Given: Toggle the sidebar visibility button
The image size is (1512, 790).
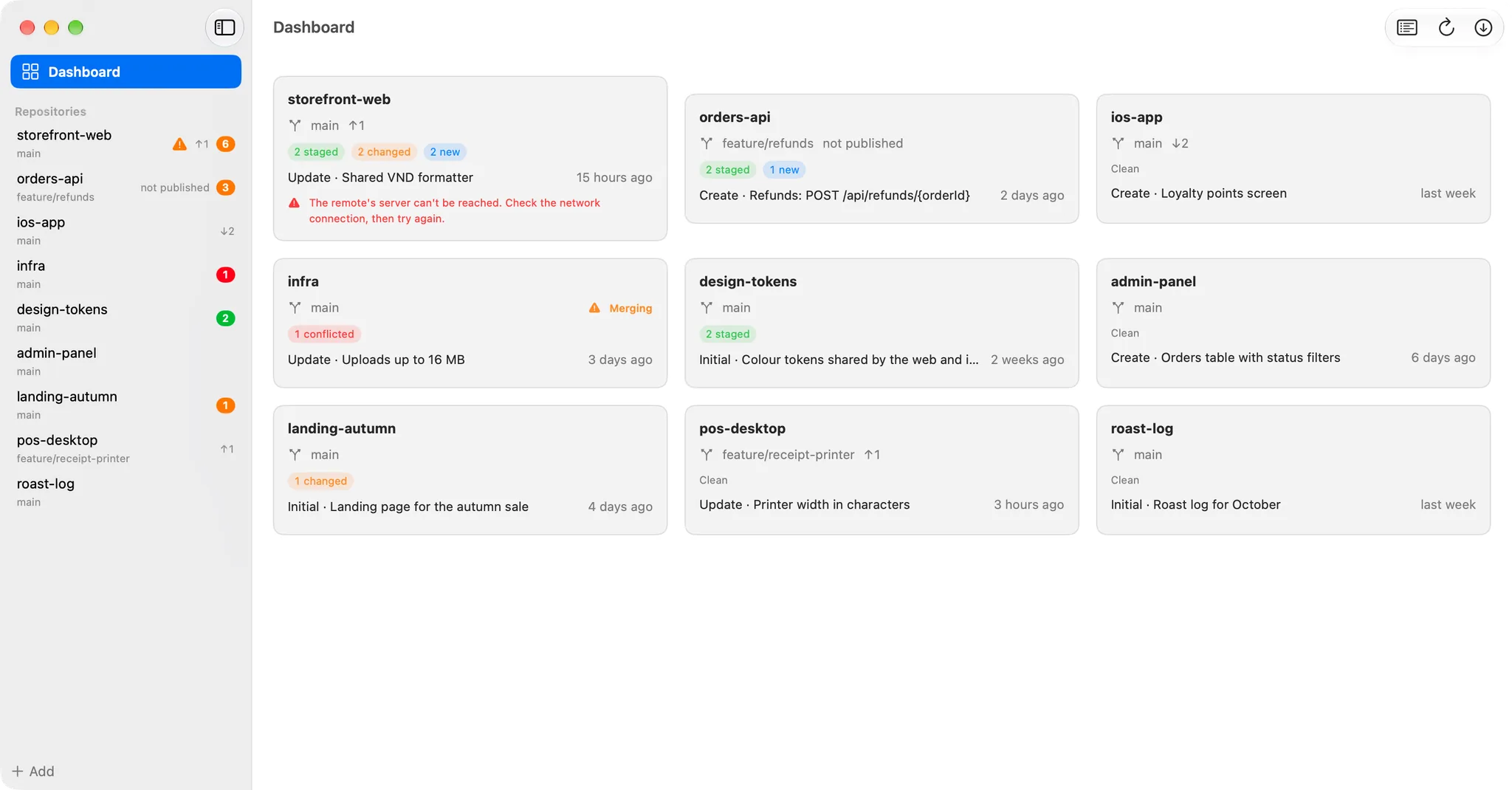Looking at the screenshot, I should pos(224,27).
